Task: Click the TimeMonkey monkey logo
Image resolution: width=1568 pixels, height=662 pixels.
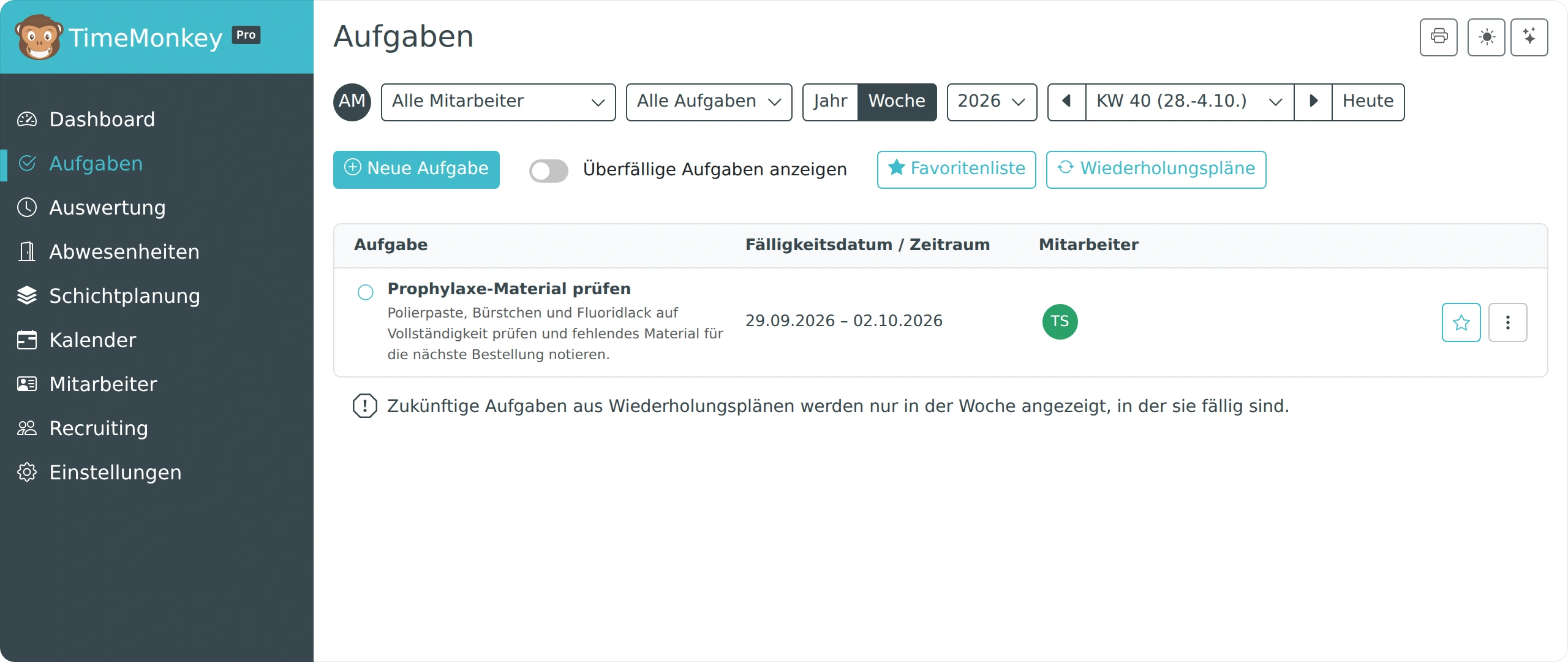Action: 39,37
